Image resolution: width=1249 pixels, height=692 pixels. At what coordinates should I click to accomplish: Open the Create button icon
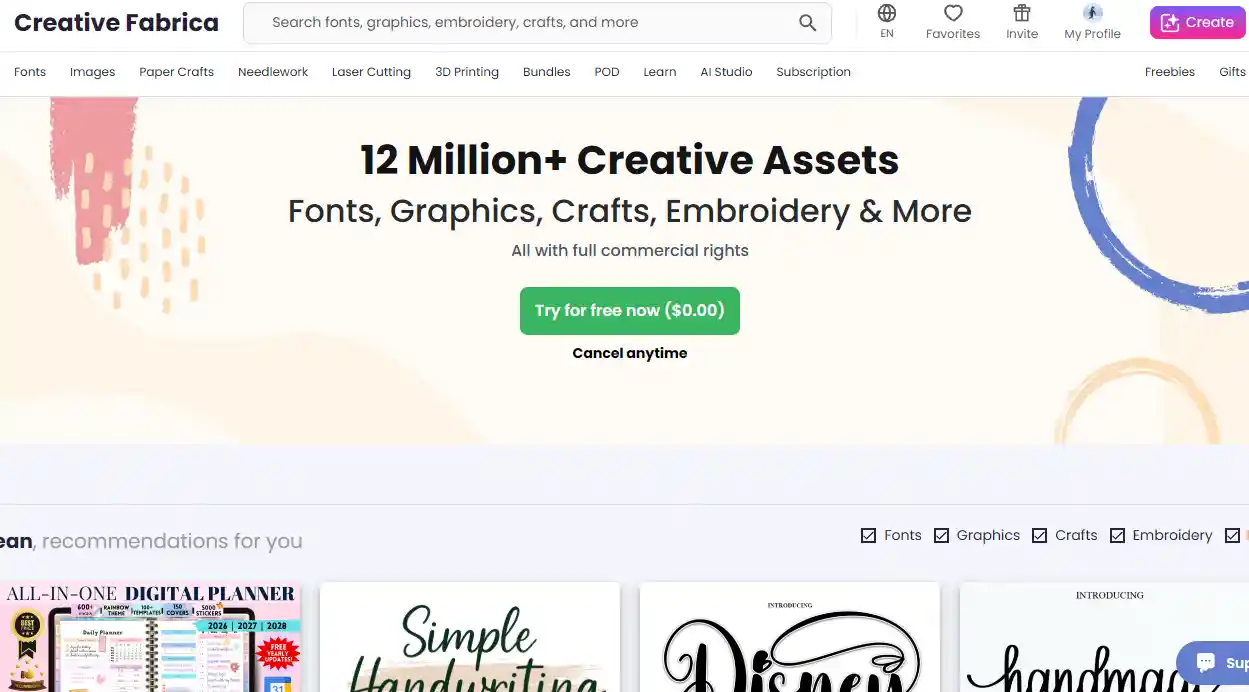click(1172, 22)
